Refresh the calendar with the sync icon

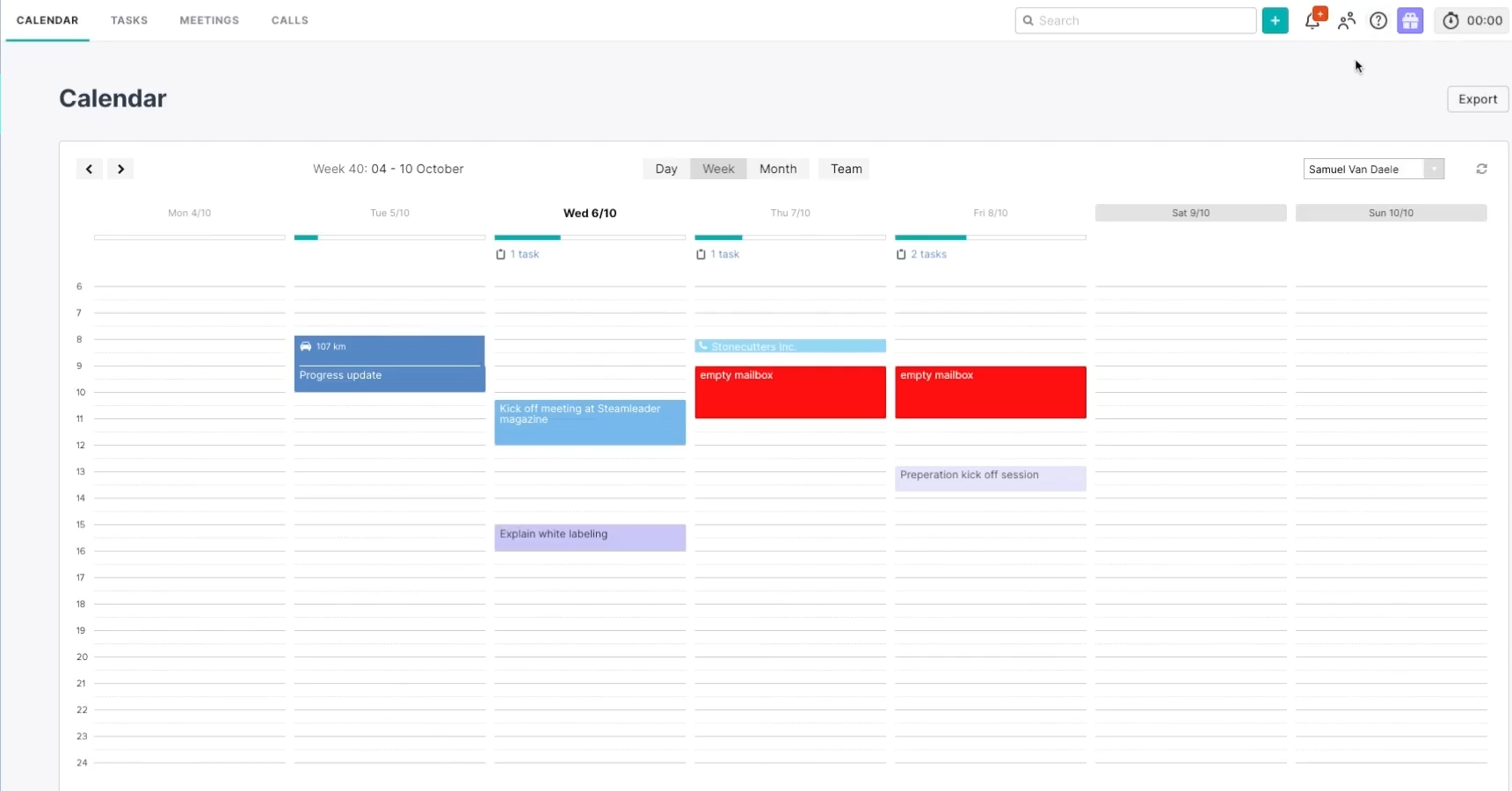pos(1482,169)
